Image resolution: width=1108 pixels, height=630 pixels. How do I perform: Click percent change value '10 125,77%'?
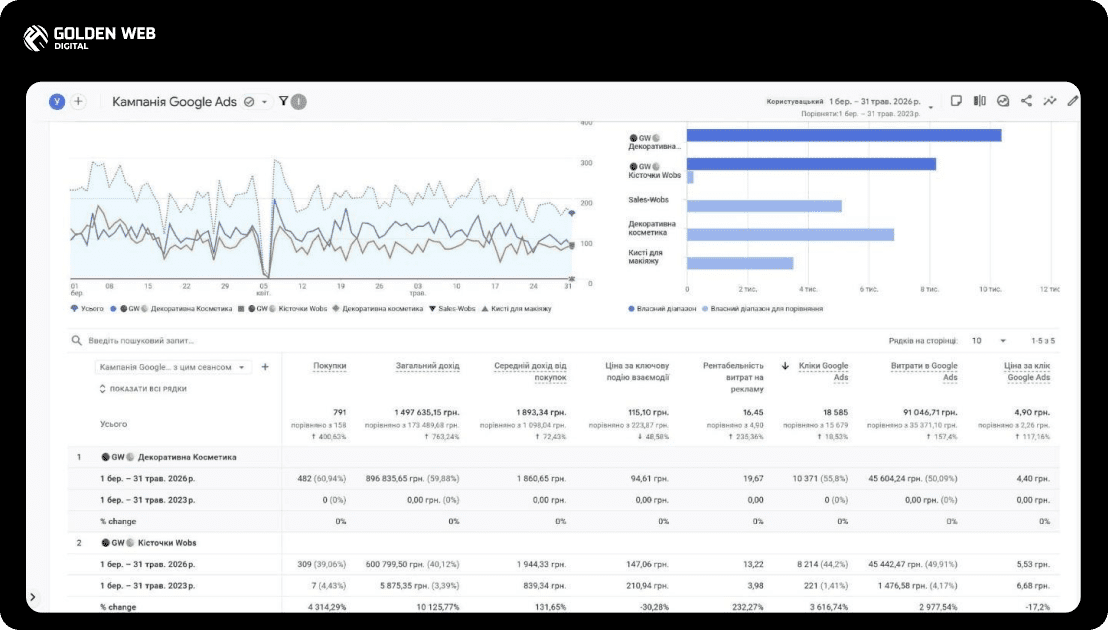tap(438, 607)
